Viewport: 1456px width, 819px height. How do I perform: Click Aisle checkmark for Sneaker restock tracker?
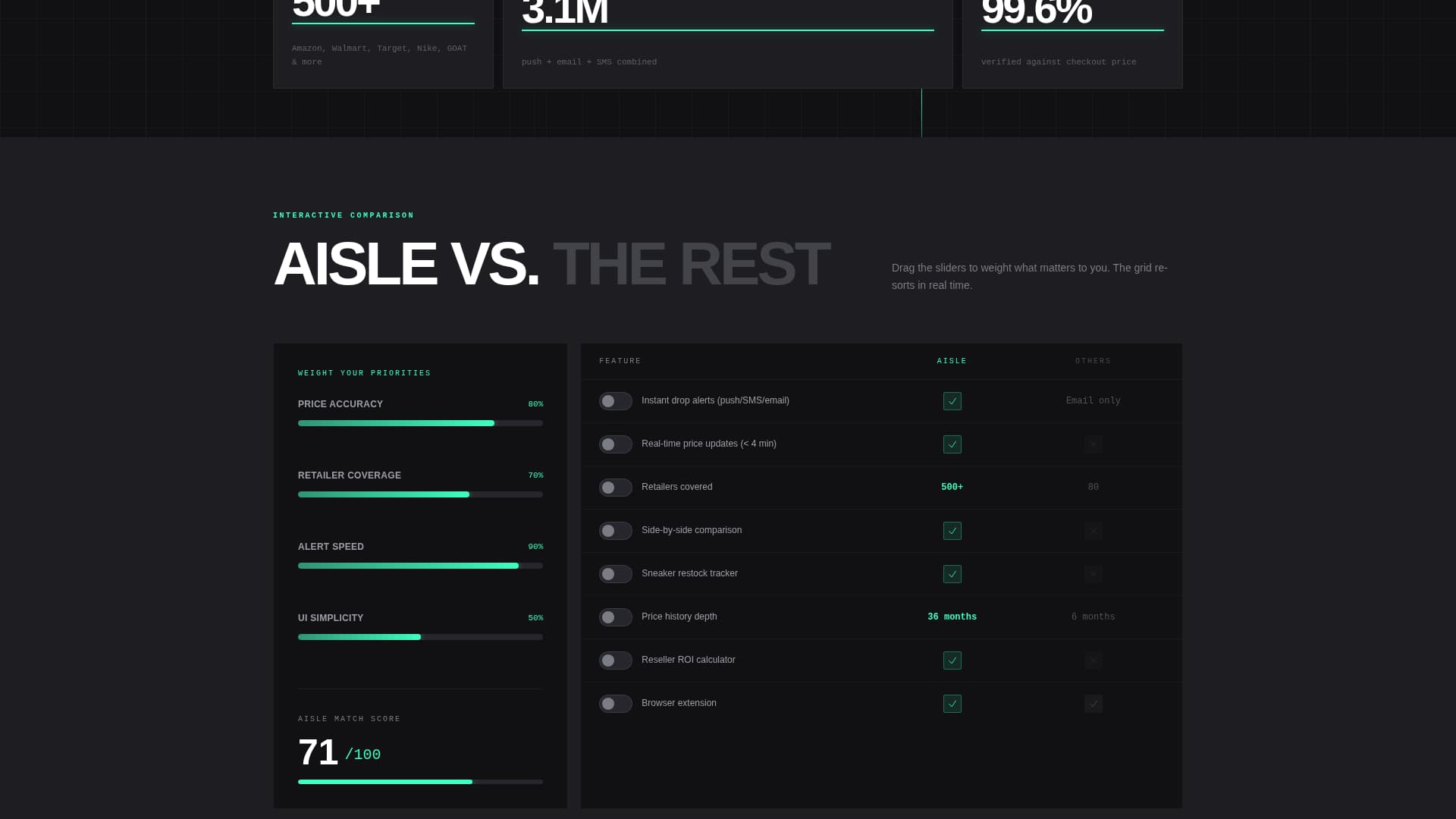[x=952, y=574]
